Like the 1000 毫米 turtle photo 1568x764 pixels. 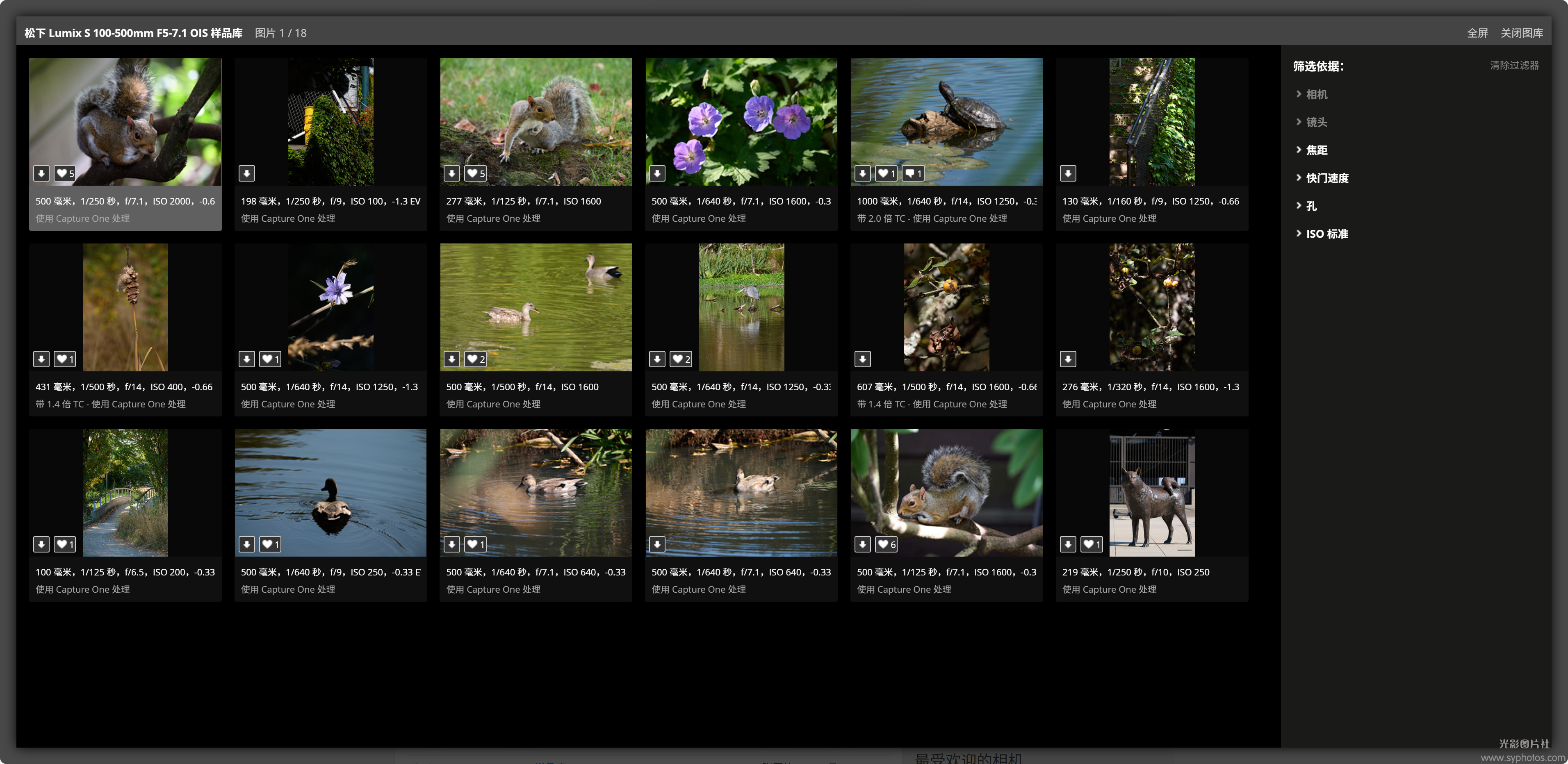(886, 173)
